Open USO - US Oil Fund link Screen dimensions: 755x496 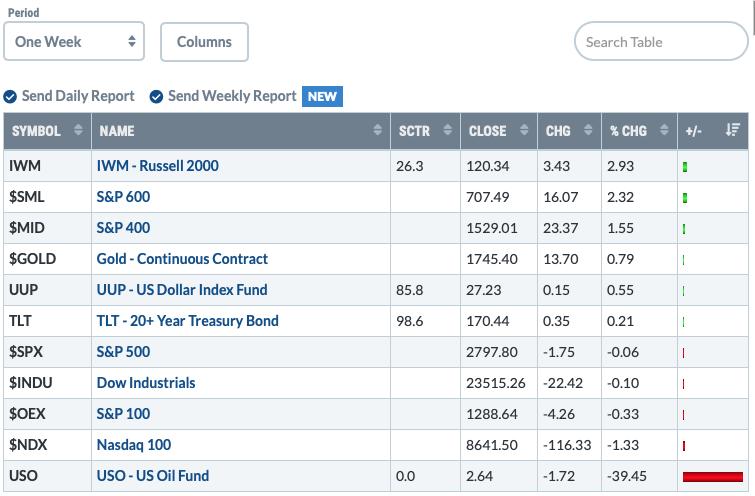[153, 476]
